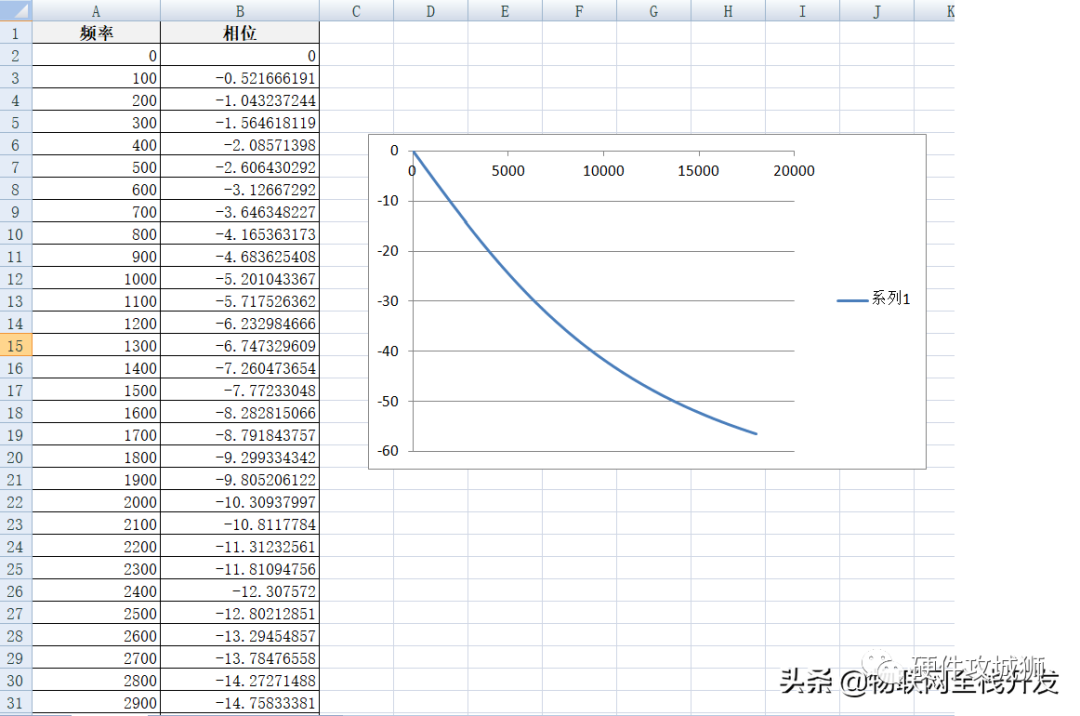The height and width of the screenshot is (716, 1080).
Task: Select column F header
Action: tap(579, 10)
